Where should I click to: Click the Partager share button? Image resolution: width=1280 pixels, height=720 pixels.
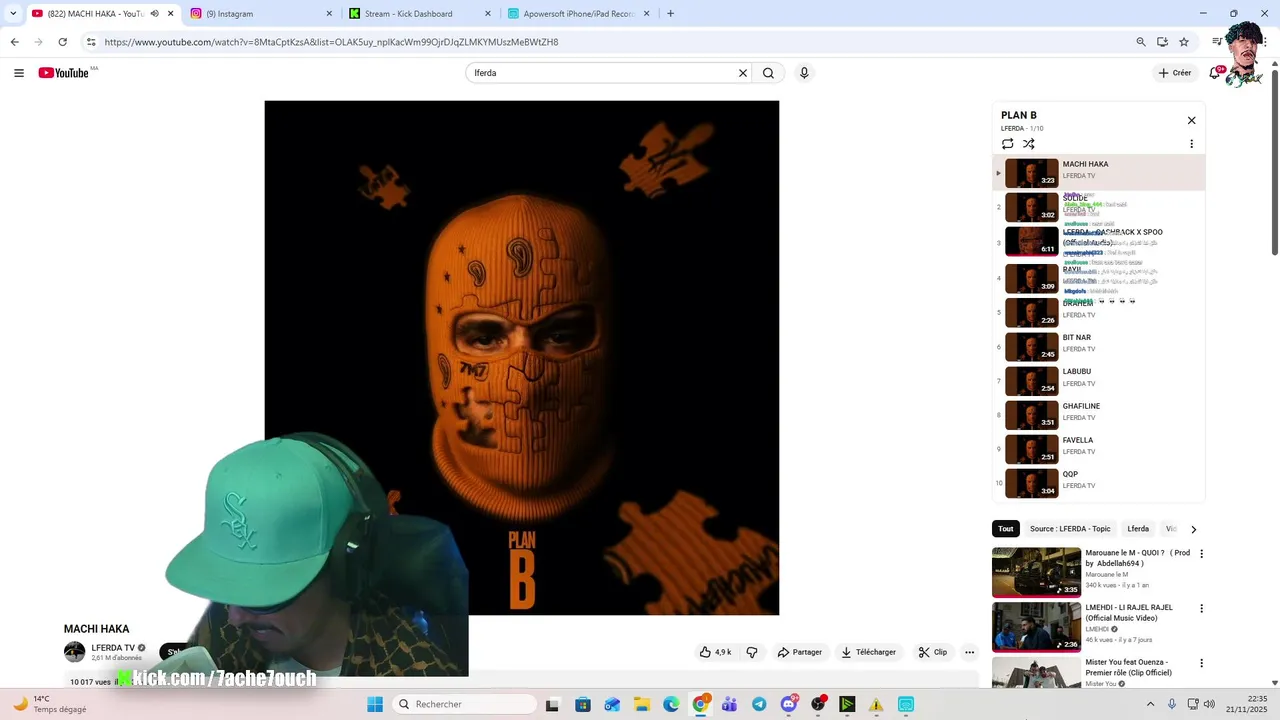click(x=800, y=652)
